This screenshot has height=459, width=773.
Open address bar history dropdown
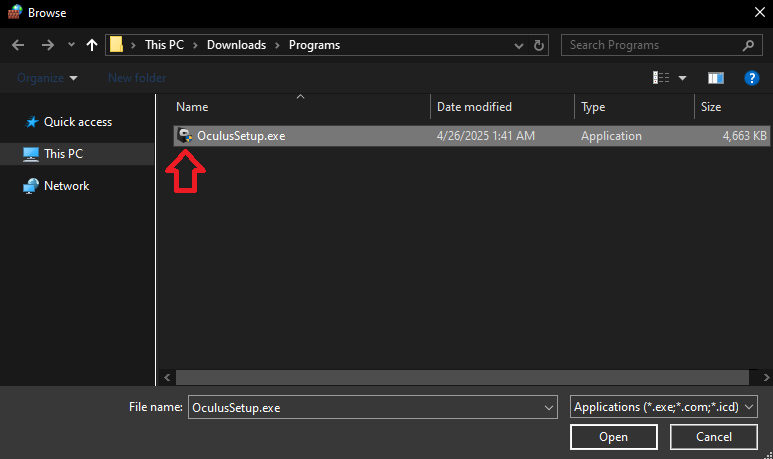[x=519, y=46]
